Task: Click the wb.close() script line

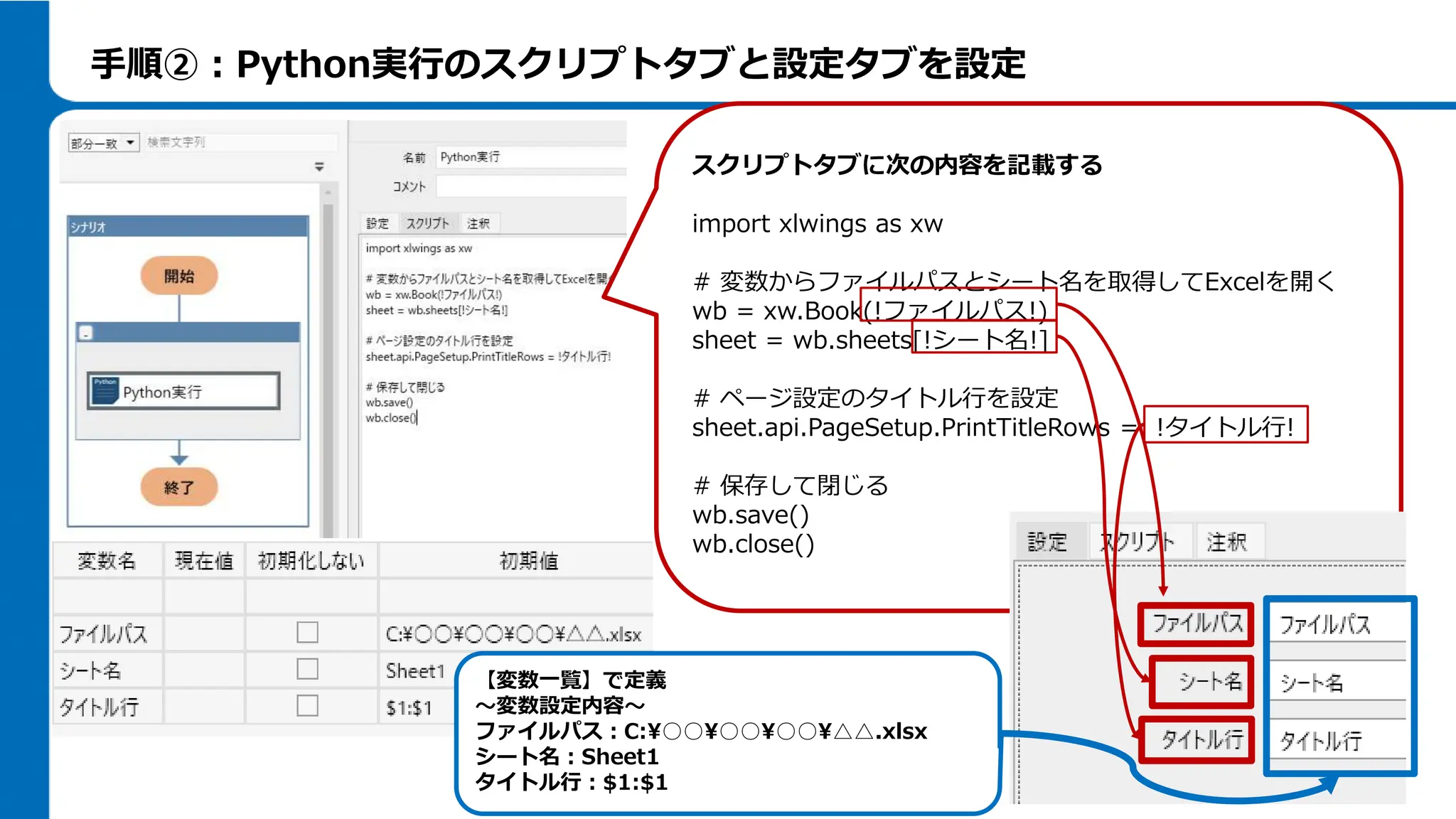Action: (x=390, y=418)
